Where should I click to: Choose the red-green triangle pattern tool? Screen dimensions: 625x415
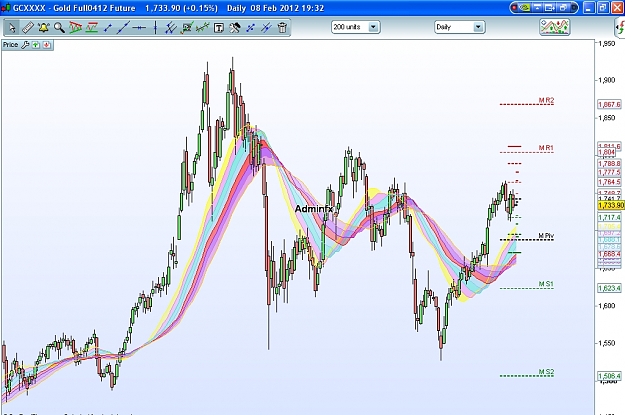pos(75,28)
